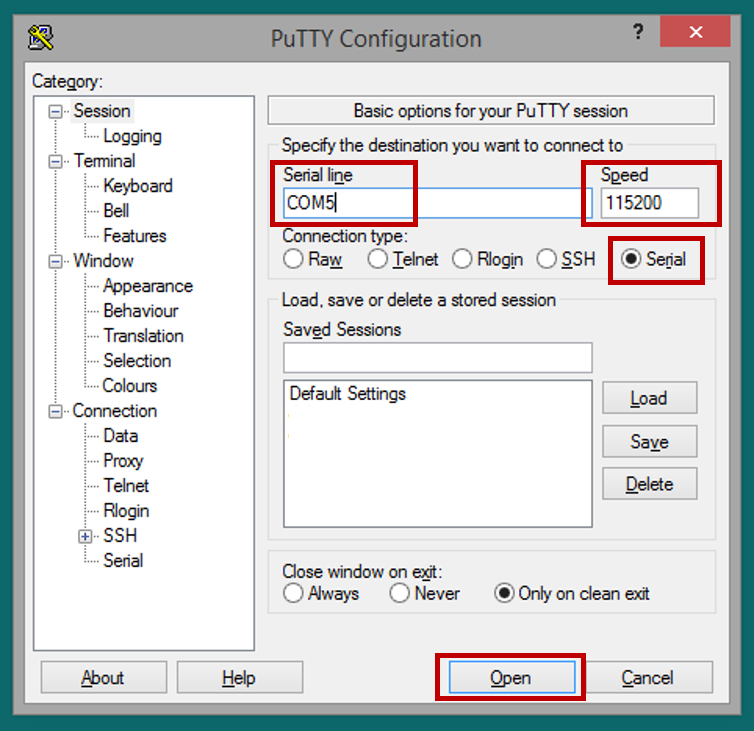Screen dimensions: 754x731
Task: Open the Session category
Action: [102, 111]
